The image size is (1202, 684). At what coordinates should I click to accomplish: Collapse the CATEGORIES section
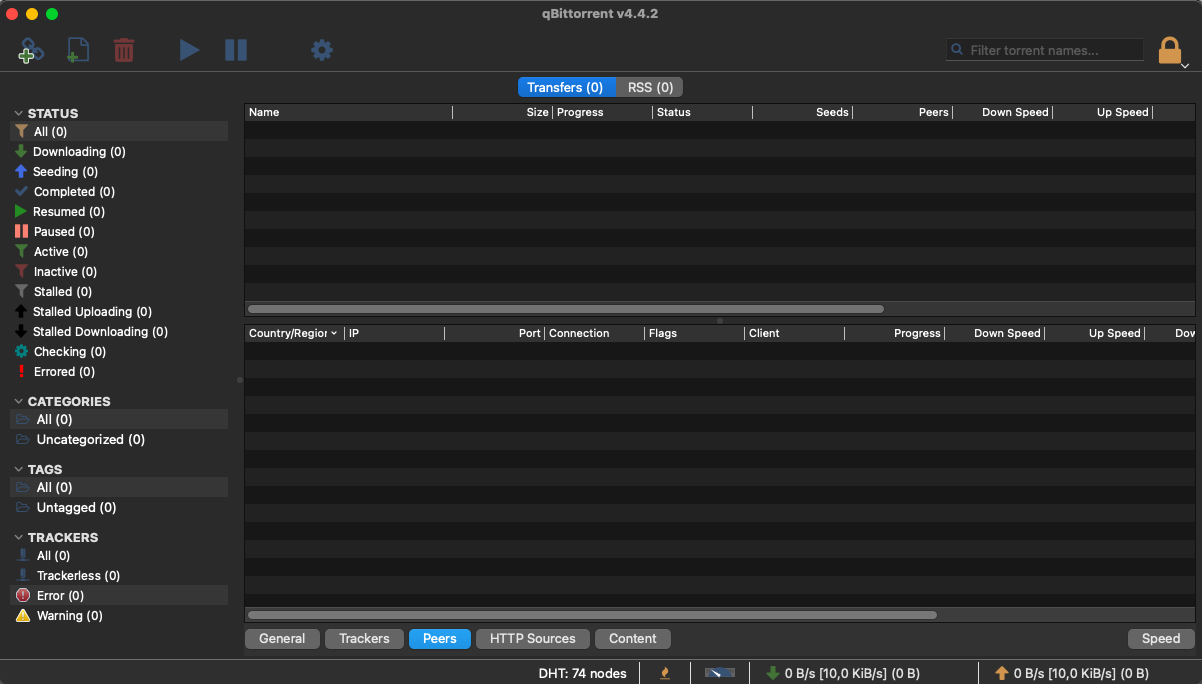(18, 401)
